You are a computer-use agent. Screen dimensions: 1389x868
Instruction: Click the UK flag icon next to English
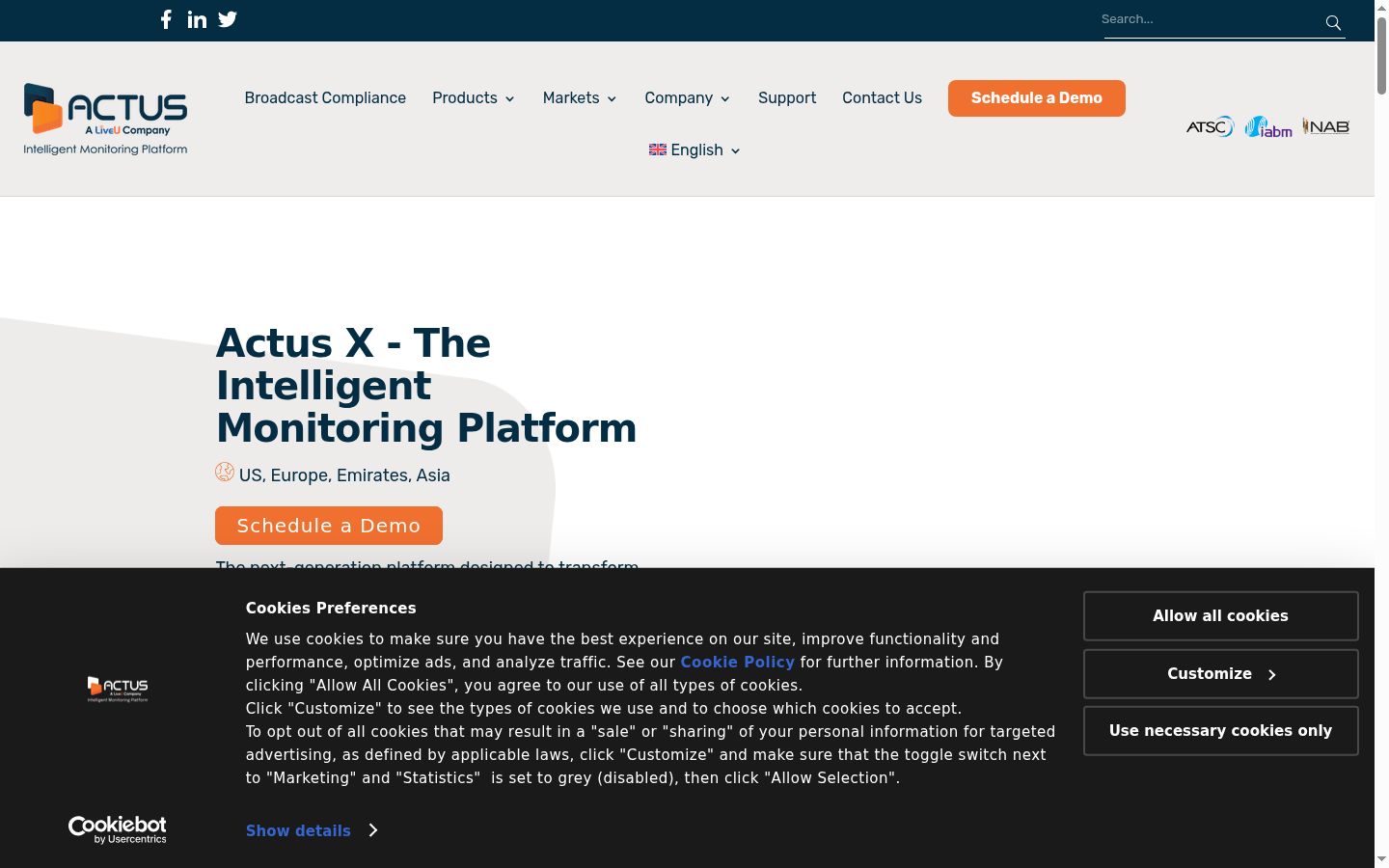tap(658, 149)
